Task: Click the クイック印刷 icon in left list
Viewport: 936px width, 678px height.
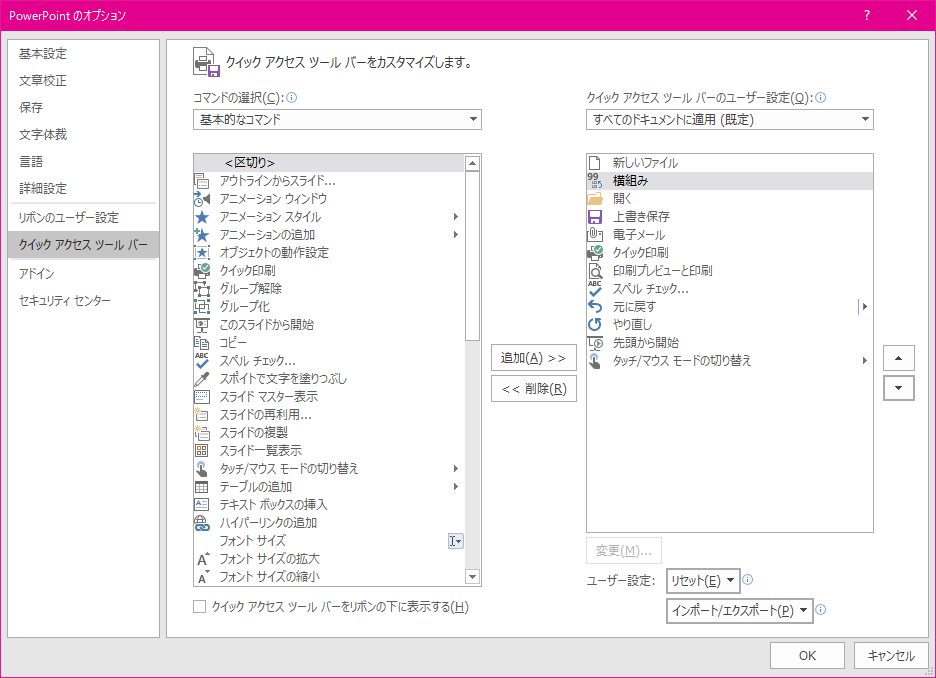Action: [x=202, y=270]
